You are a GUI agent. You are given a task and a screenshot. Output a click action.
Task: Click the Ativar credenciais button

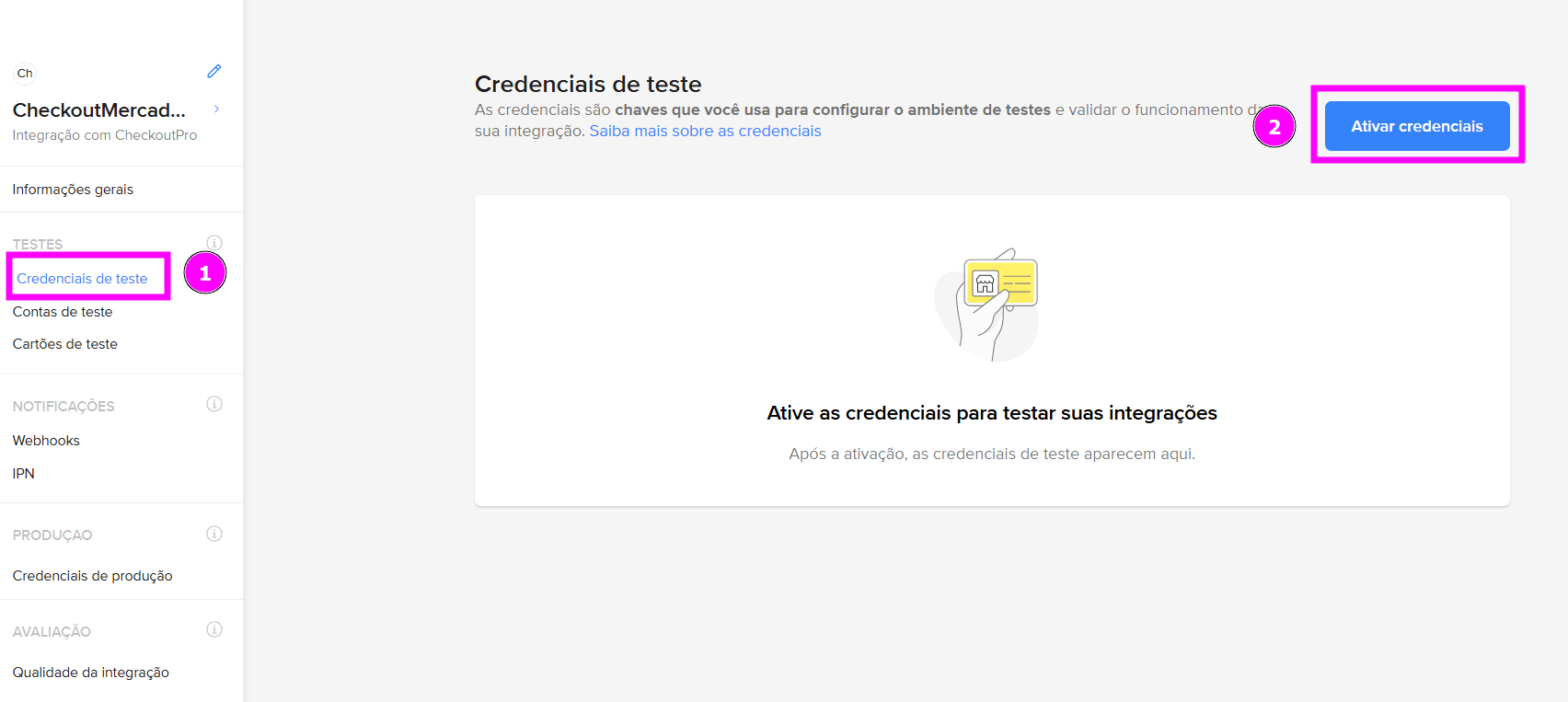1417,126
